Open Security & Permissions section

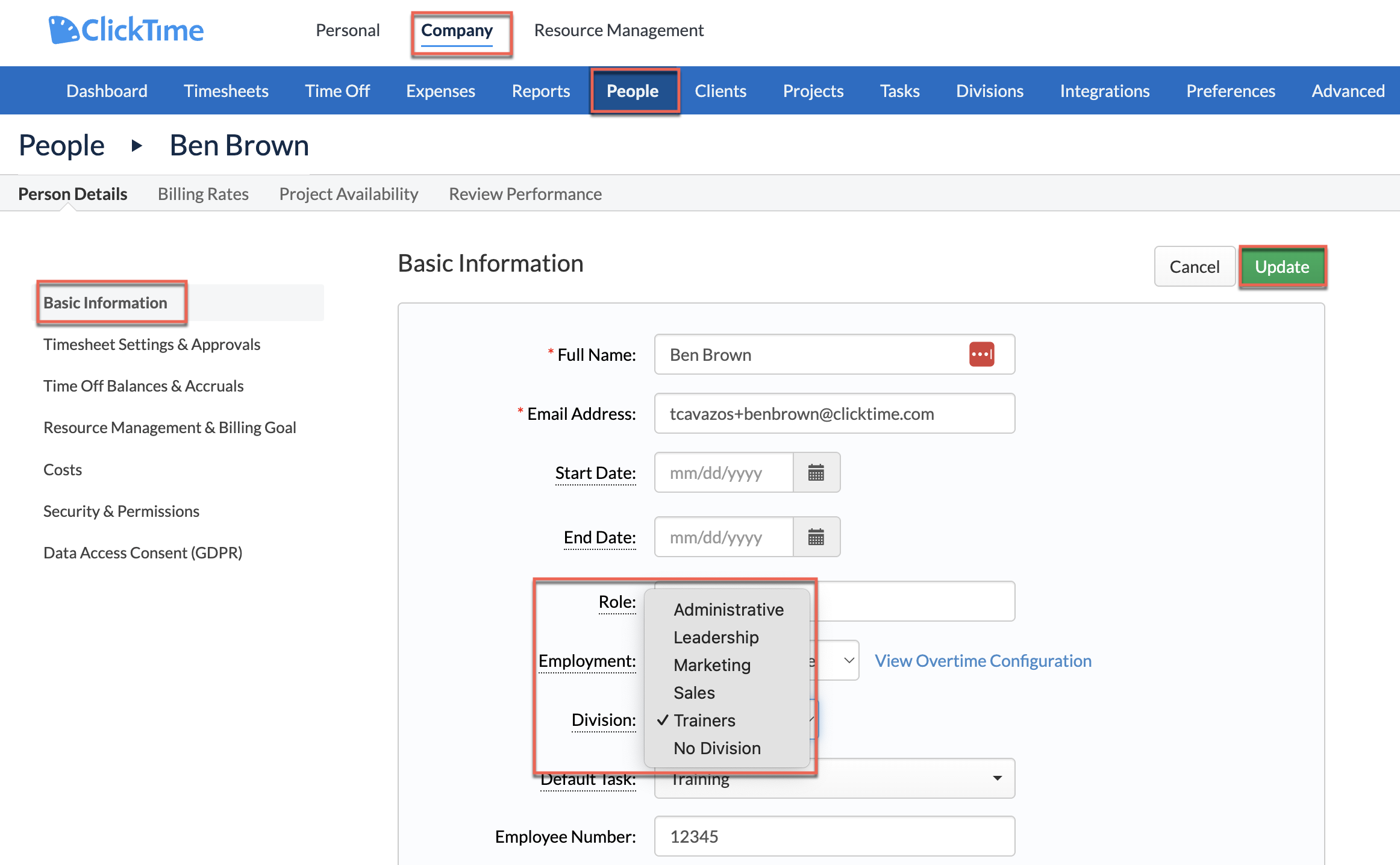(121, 511)
